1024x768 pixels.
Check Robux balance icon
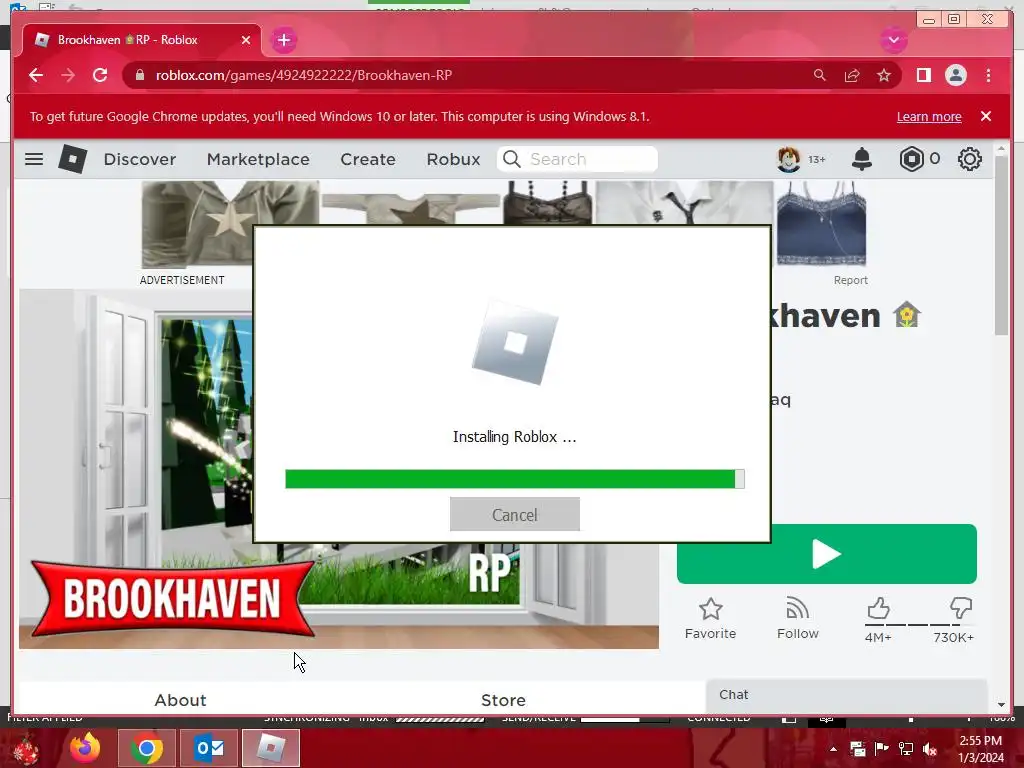[x=912, y=159]
